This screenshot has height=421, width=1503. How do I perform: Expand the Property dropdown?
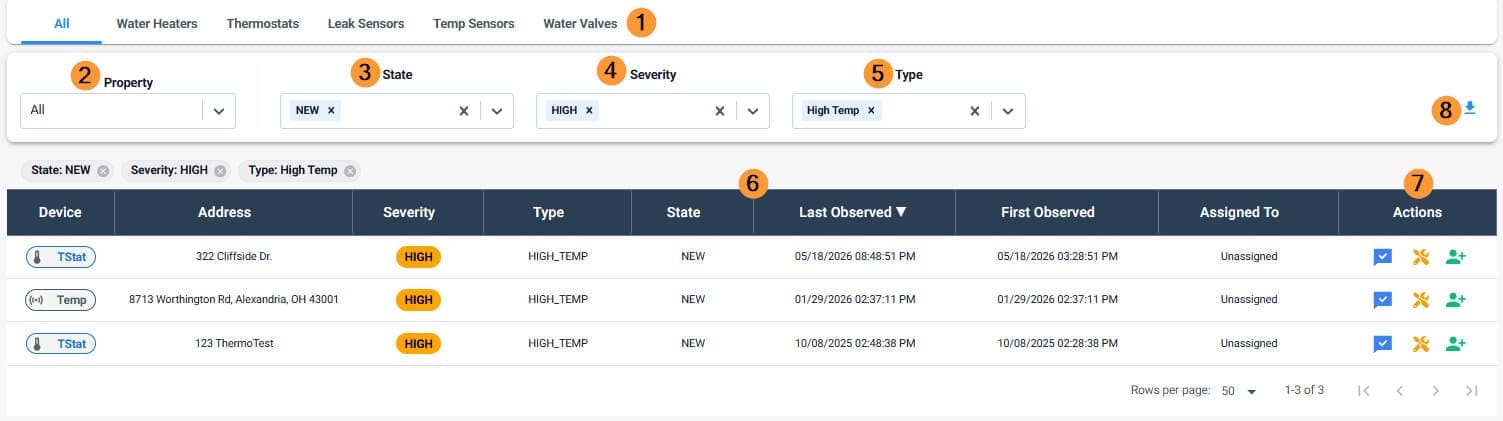pyautogui.click(x=219, y=111)
